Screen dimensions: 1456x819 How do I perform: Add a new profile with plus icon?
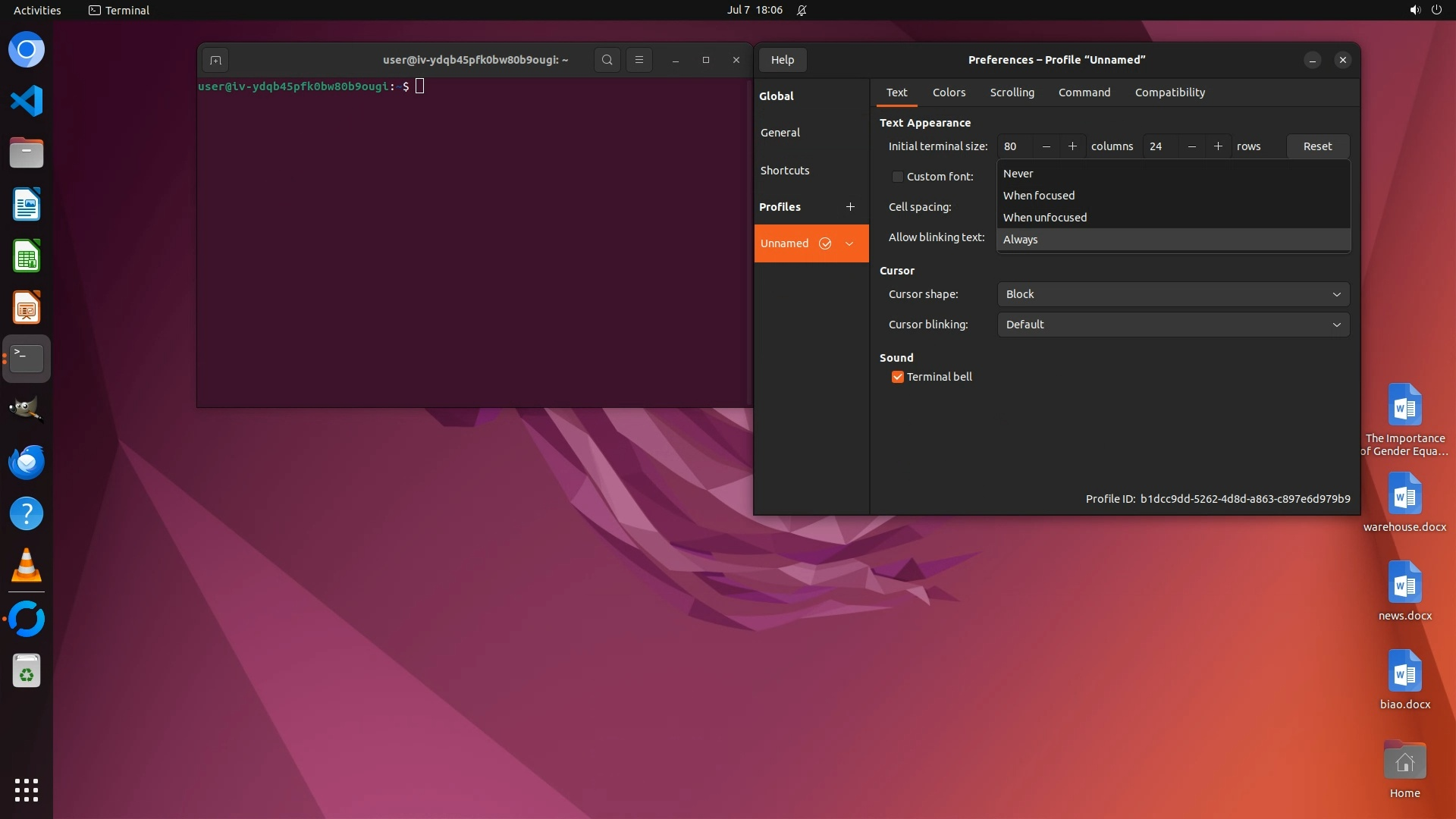click(x=850, y=206)
